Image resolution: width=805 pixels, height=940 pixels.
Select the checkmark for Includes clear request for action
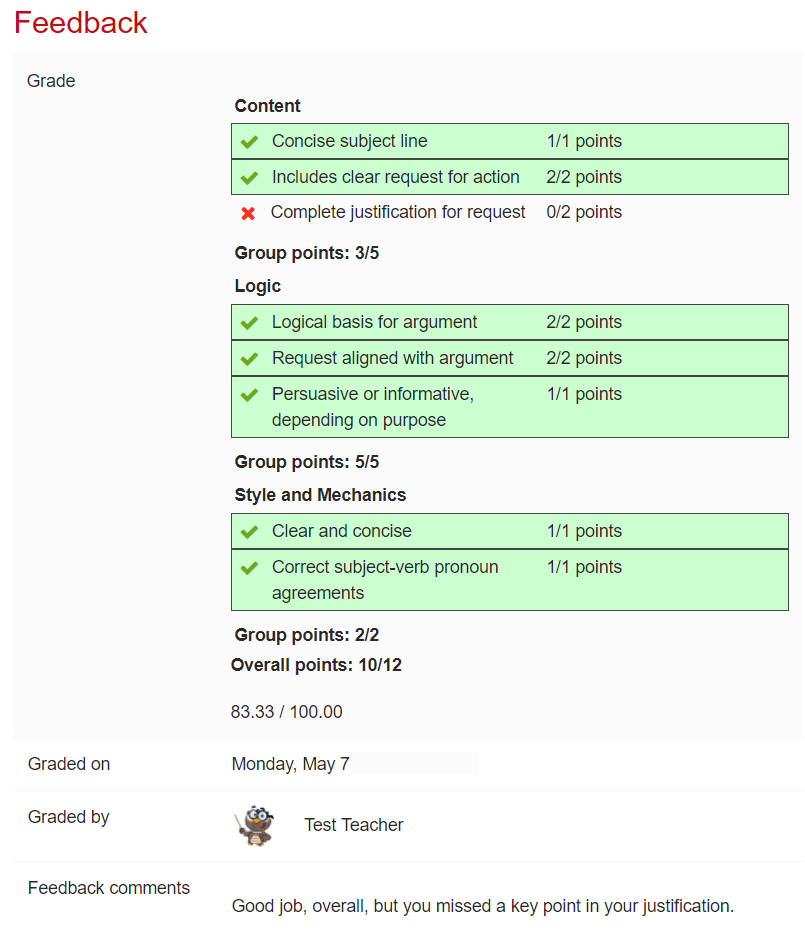click(249, 177)
